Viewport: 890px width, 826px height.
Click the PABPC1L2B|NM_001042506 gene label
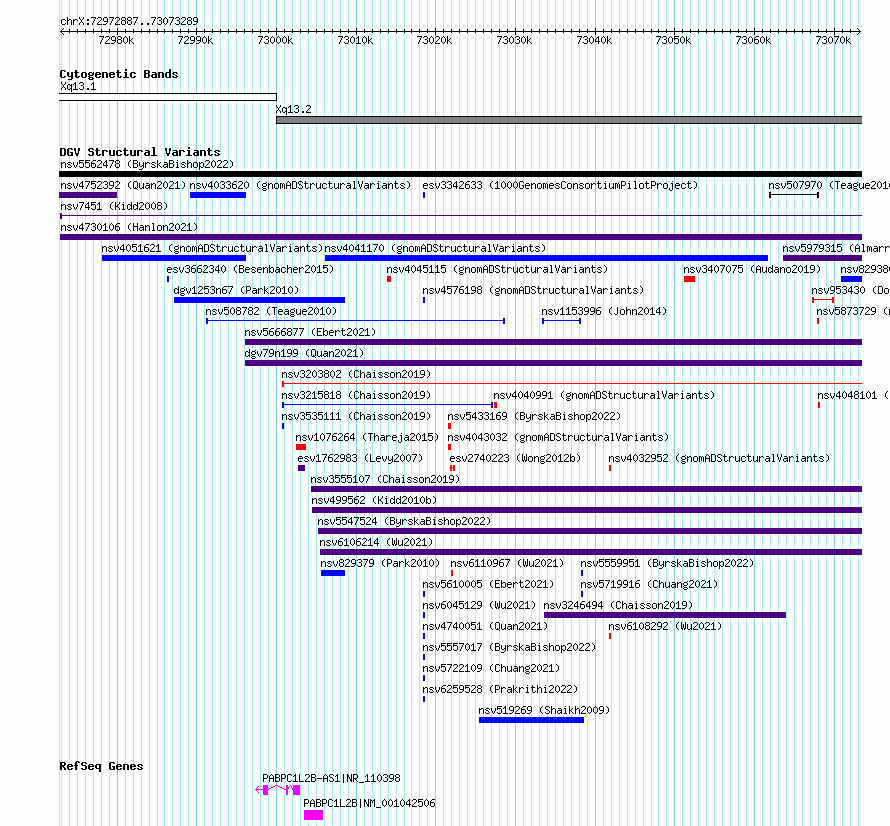click(370, 803)
